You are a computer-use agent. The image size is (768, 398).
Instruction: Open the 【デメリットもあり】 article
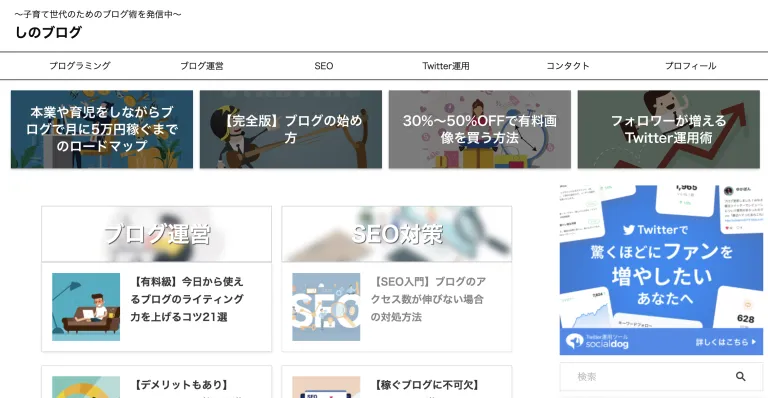[x=157, y=382]
